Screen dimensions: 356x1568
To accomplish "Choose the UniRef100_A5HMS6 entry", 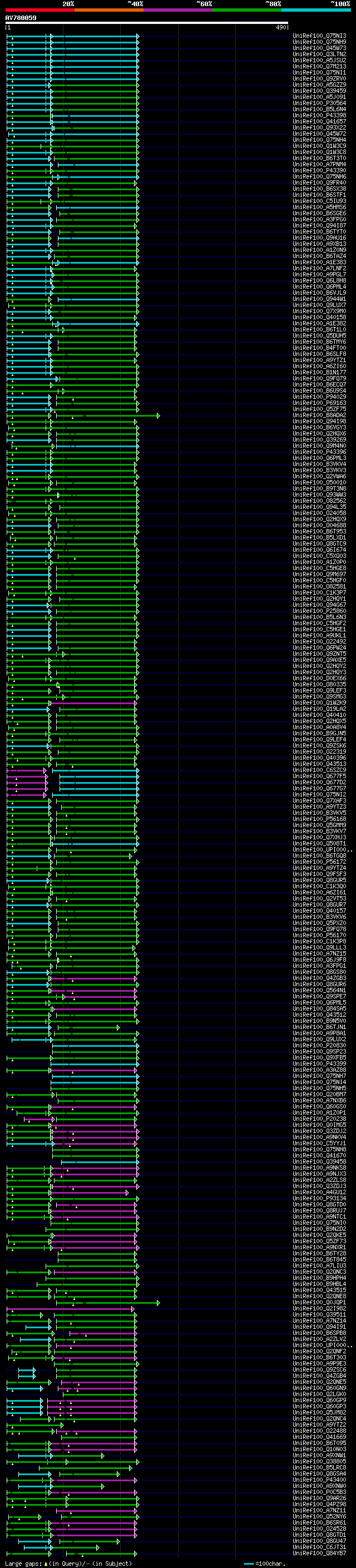I will click(x=319, y=207).
